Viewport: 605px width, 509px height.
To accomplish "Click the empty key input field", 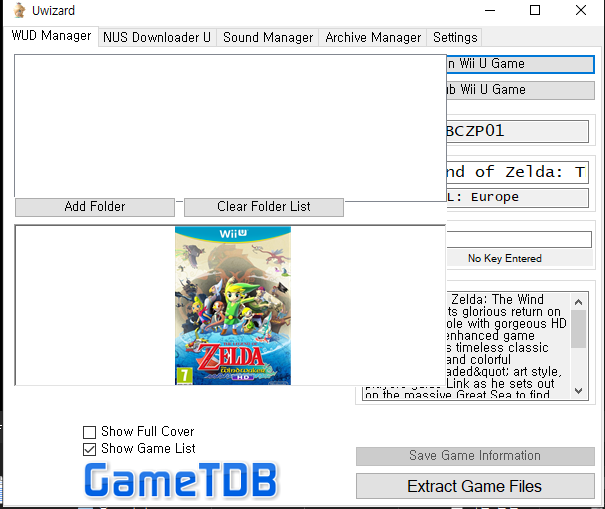I will point(519,239).
